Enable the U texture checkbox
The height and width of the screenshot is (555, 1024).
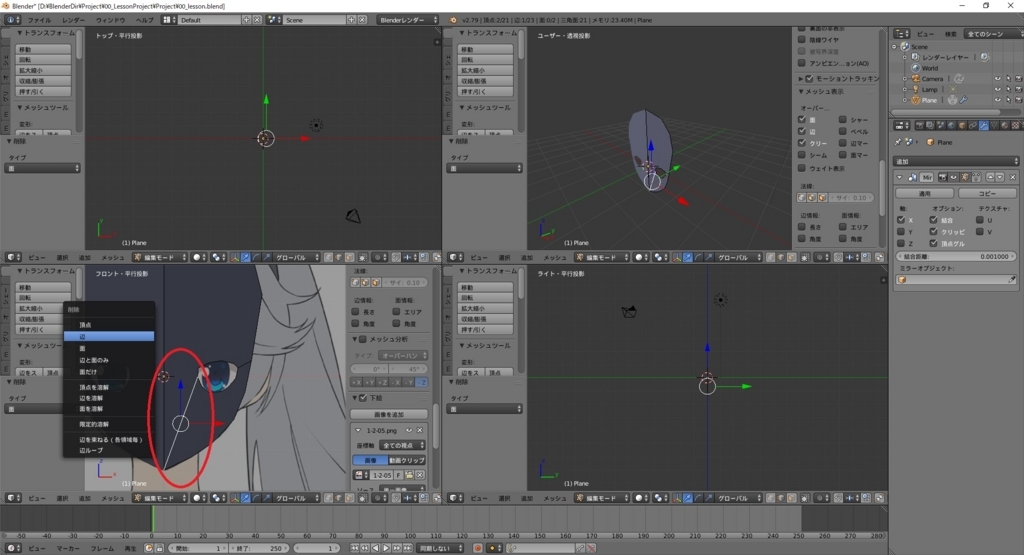tap(980, 220)
